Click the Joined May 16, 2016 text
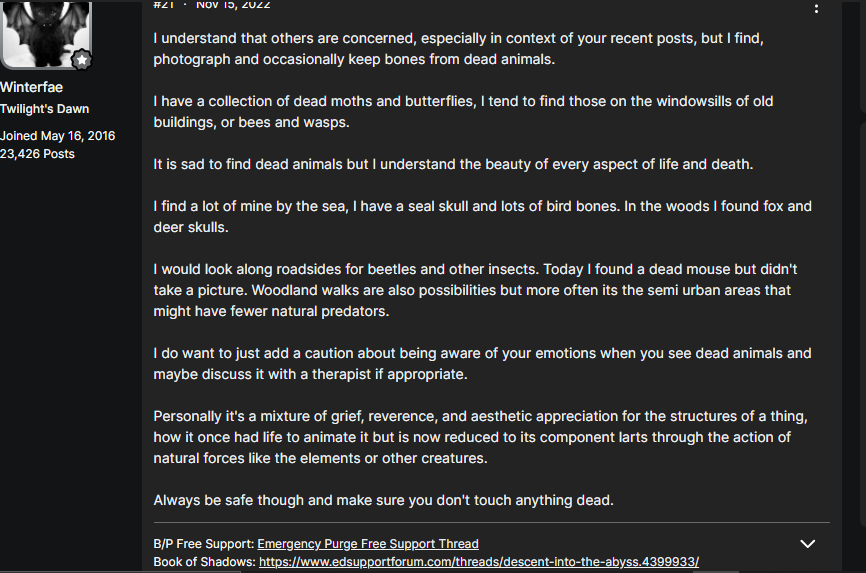The width and height of the screenshot is (866, 573). [57, 136]
